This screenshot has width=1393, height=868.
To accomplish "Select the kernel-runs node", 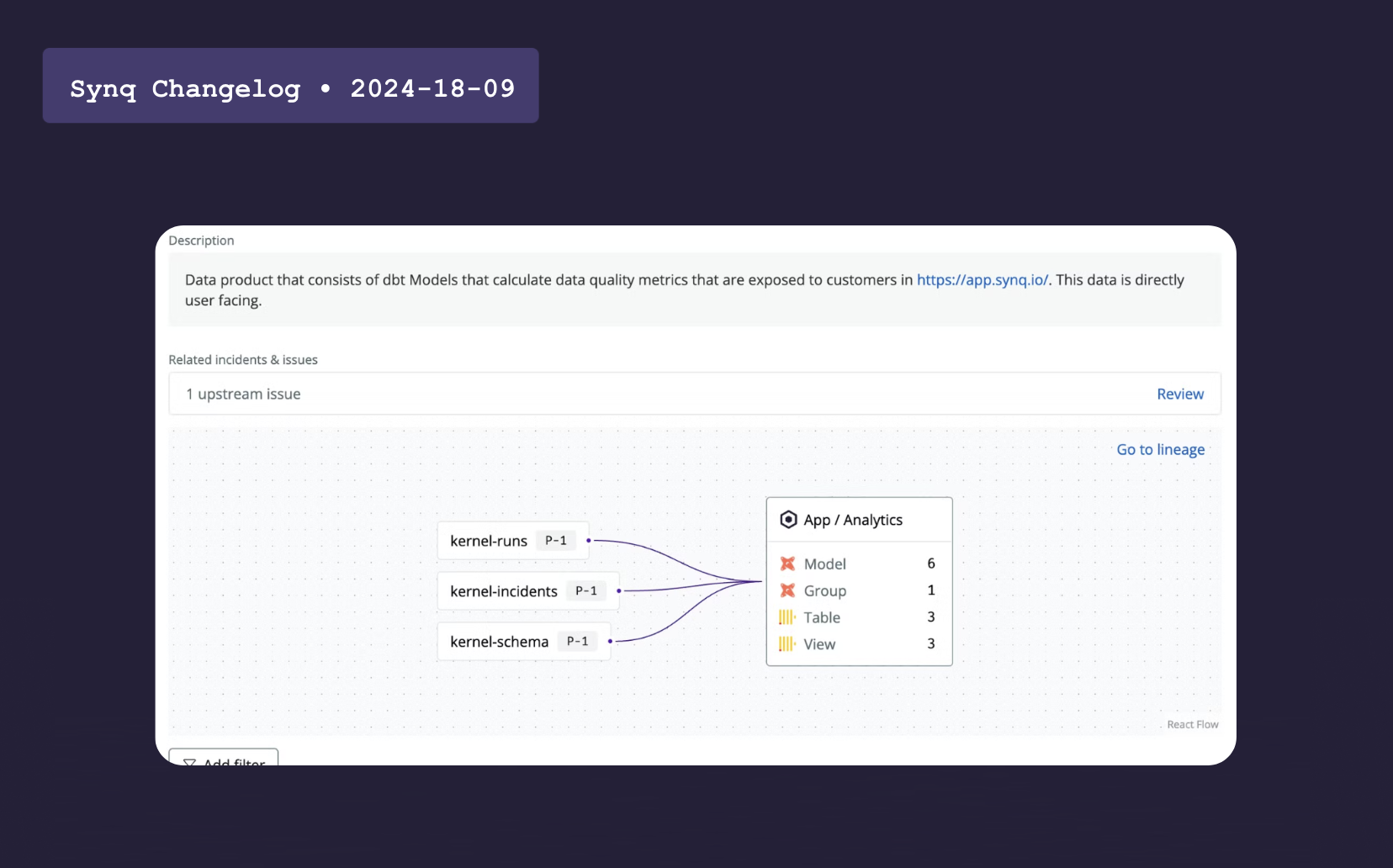I will [x=513, y=541].
